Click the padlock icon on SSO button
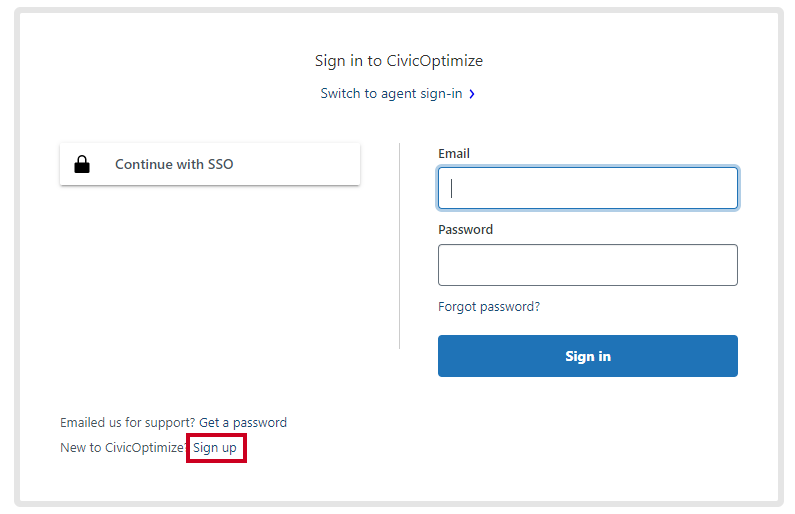The width and height of the screenshot is (795, 514). point(82,164)
